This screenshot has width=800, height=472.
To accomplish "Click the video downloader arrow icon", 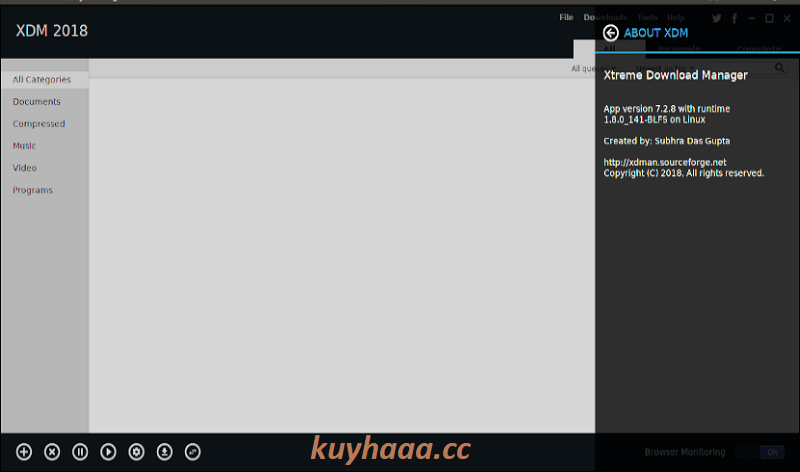I will pos(164,452).
